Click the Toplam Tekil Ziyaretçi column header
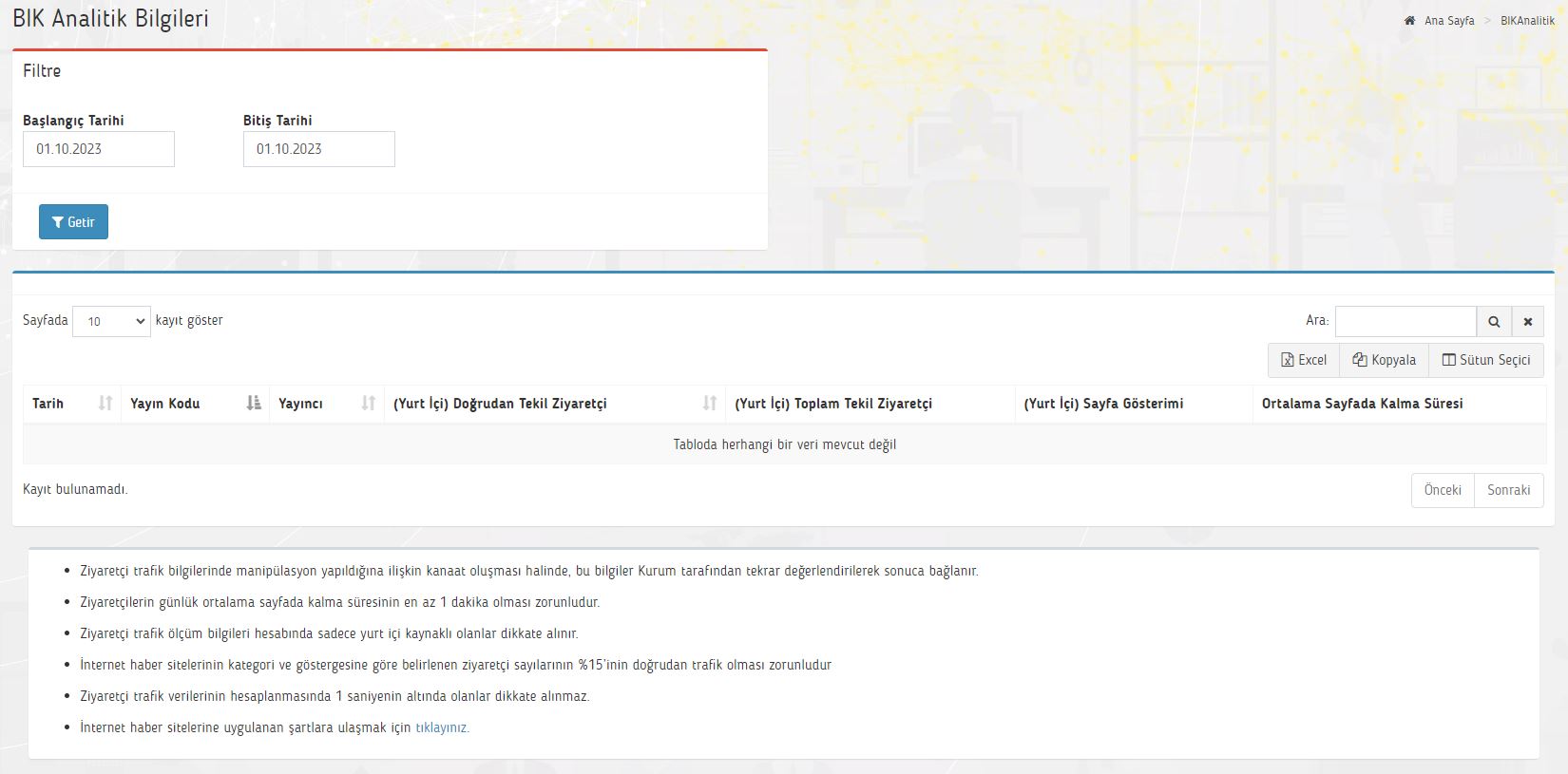The height and width of the screenshot is (774, 1568). 833,404
